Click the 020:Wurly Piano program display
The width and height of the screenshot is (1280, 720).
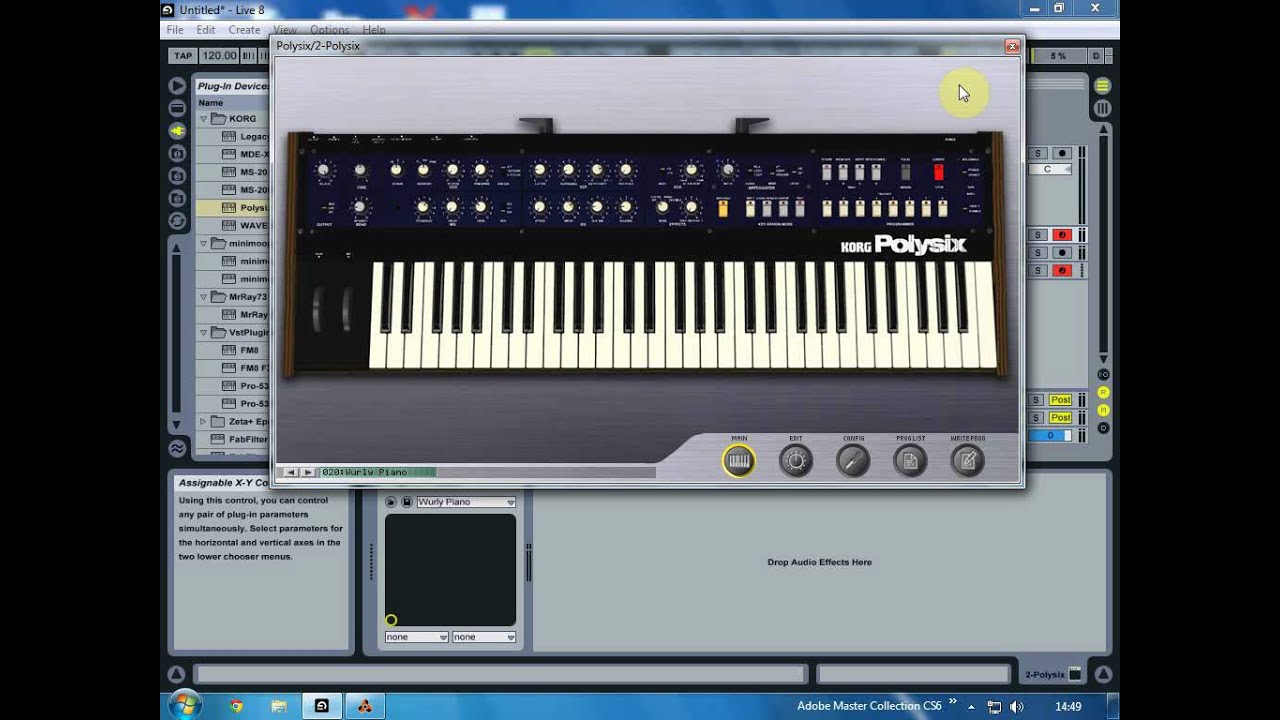[379, 472]
